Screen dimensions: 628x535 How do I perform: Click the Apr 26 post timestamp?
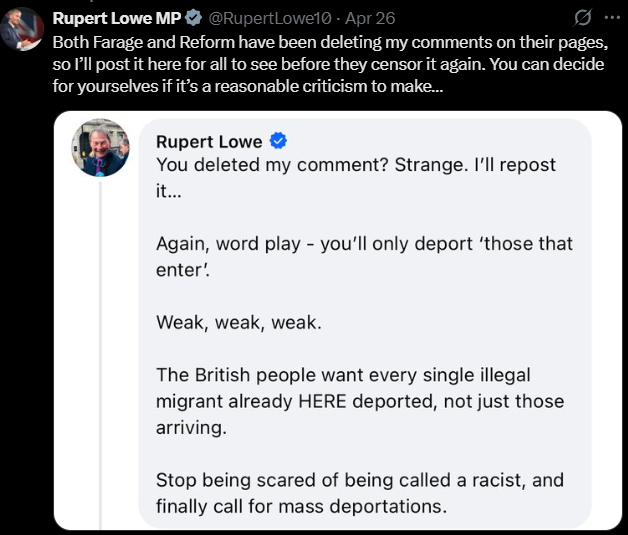tap(370, 18)
